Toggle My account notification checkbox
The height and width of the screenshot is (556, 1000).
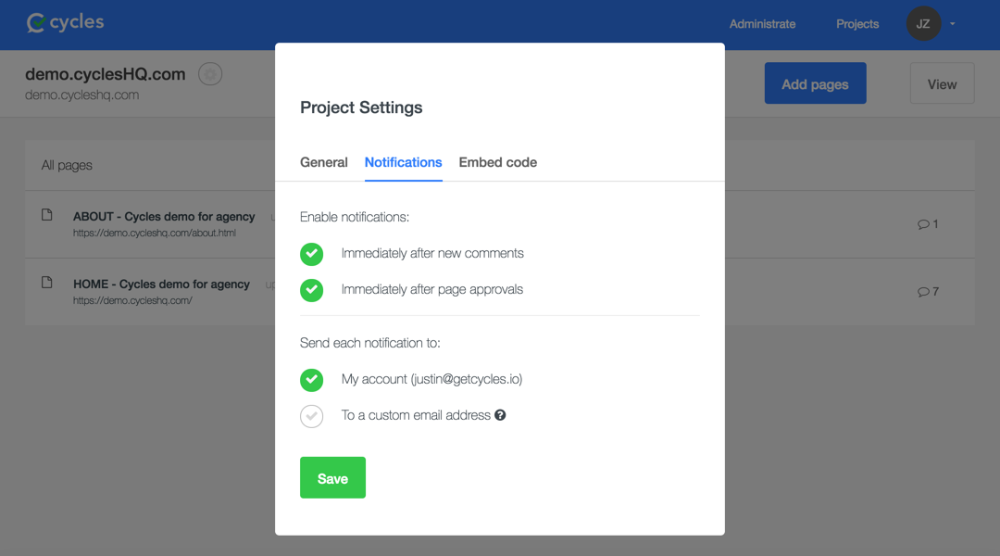pyautogui.click(x=312, y=380)
